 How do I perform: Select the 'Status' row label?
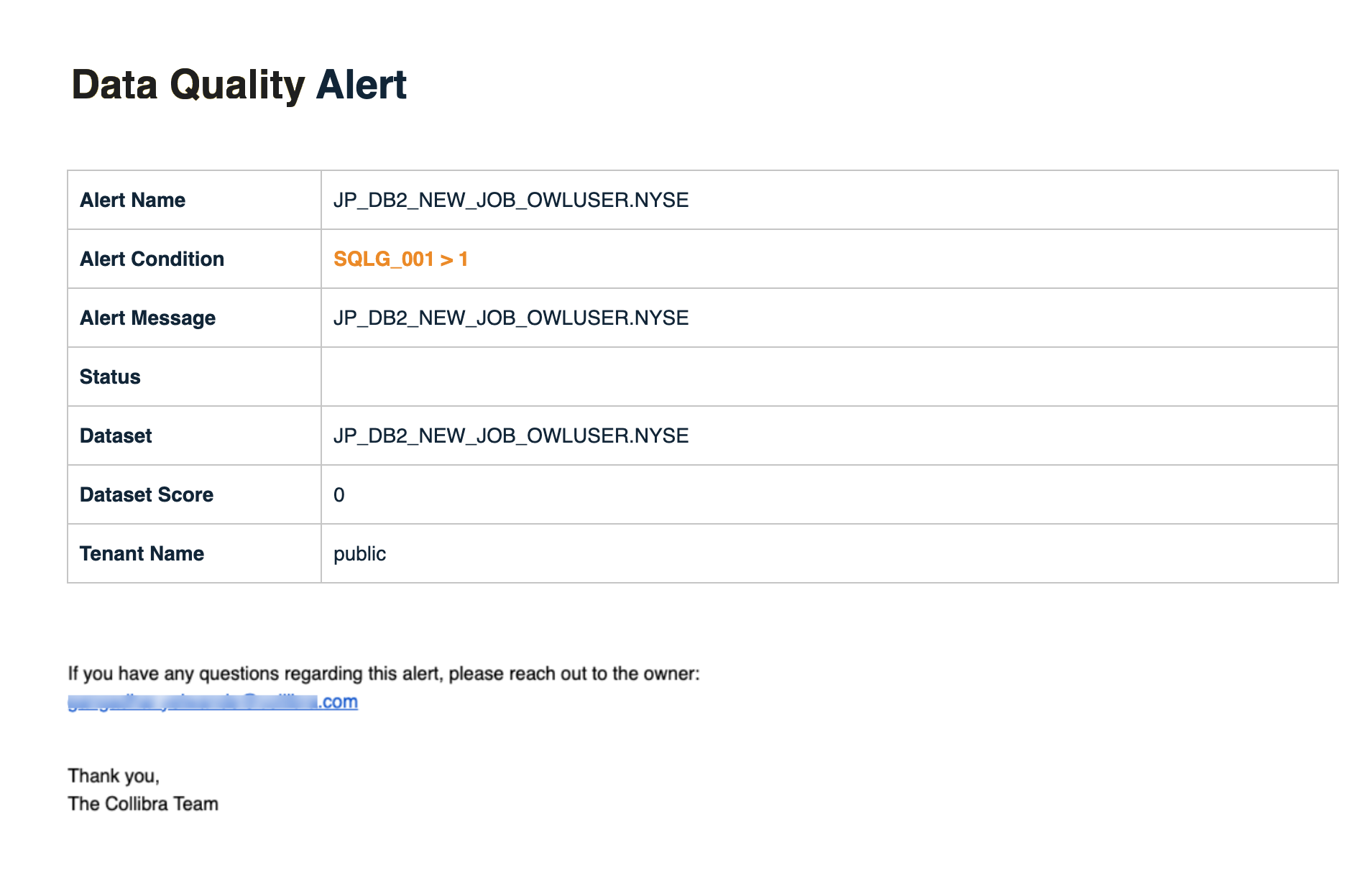[110, 377]
